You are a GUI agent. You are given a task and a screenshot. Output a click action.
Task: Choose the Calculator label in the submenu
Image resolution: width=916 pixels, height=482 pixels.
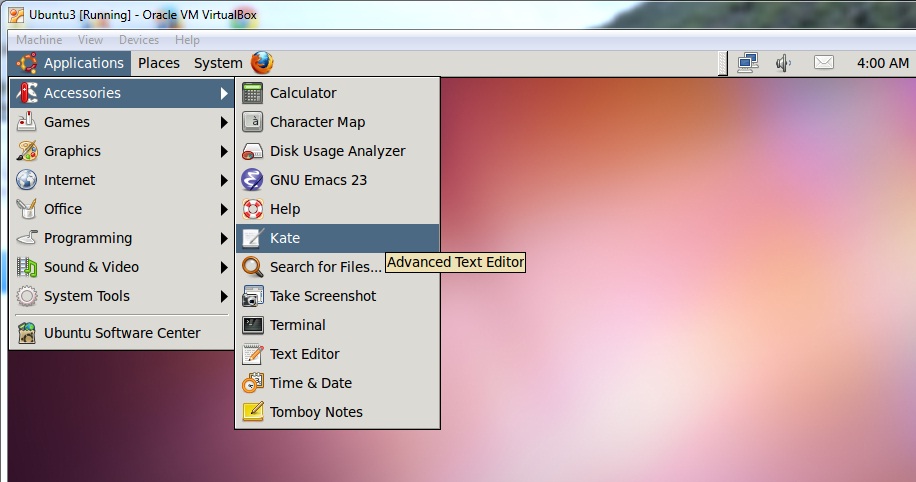coord(303,93)
